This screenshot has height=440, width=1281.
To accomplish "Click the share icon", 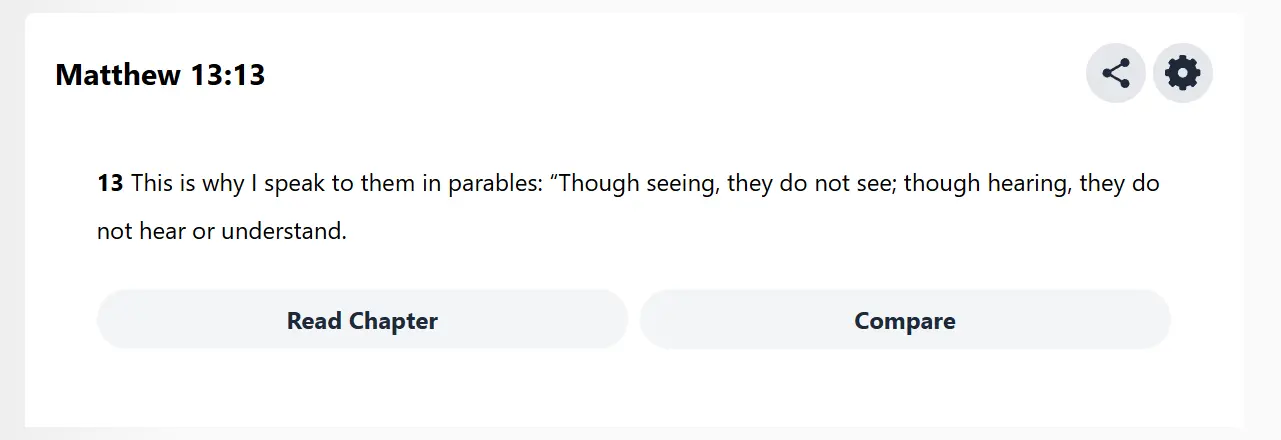I will (1115, 73).
